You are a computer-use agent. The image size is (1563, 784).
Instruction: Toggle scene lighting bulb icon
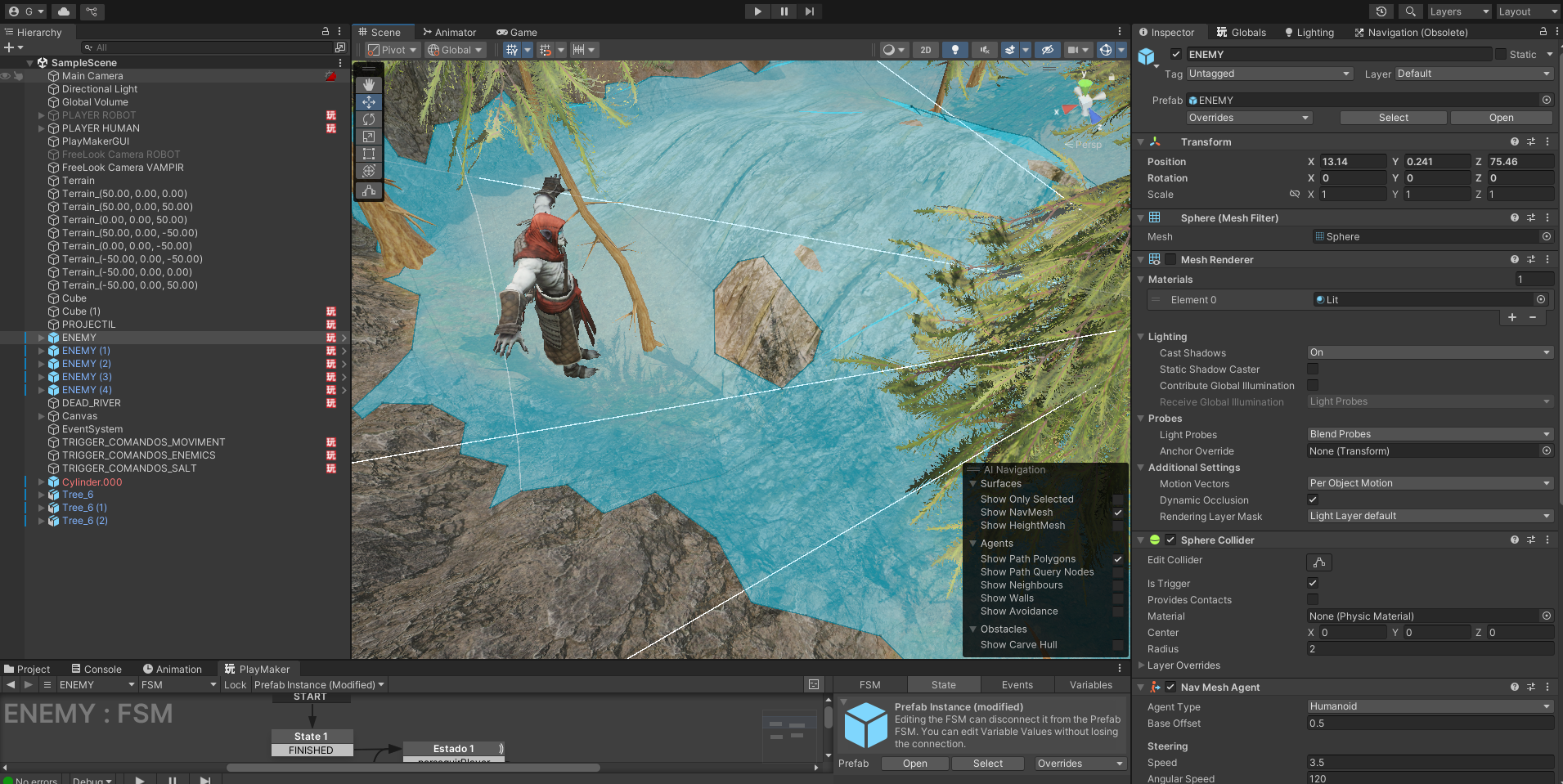tap(954, 50)
